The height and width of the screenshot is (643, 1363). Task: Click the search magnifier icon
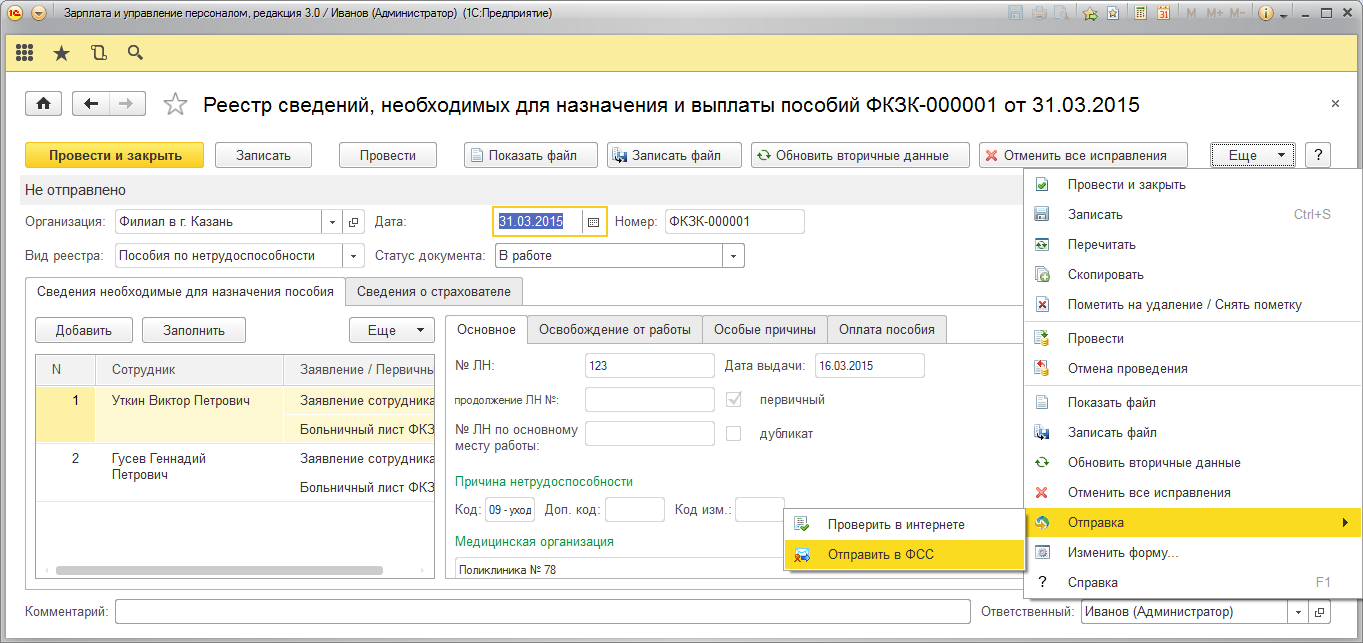135,53
